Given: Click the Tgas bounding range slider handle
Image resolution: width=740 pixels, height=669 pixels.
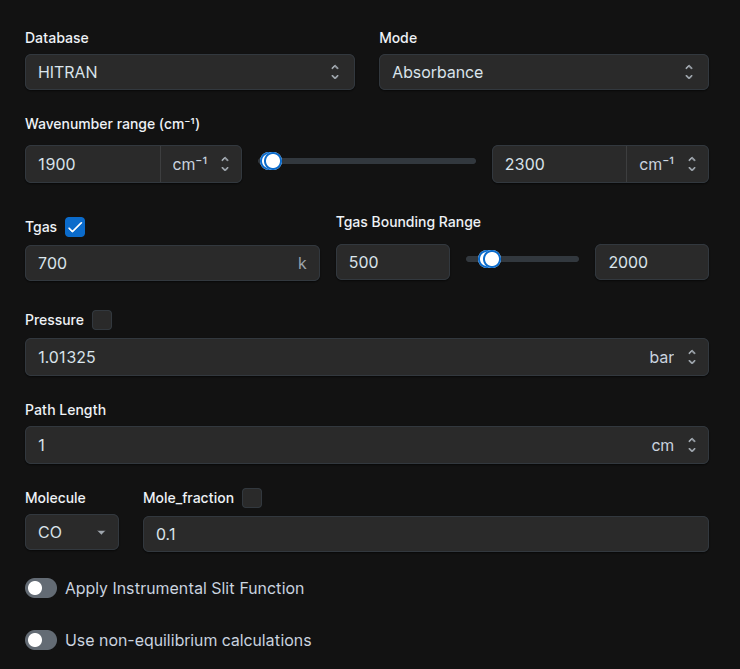Looking at the screenshot, I should click(490, 259).
